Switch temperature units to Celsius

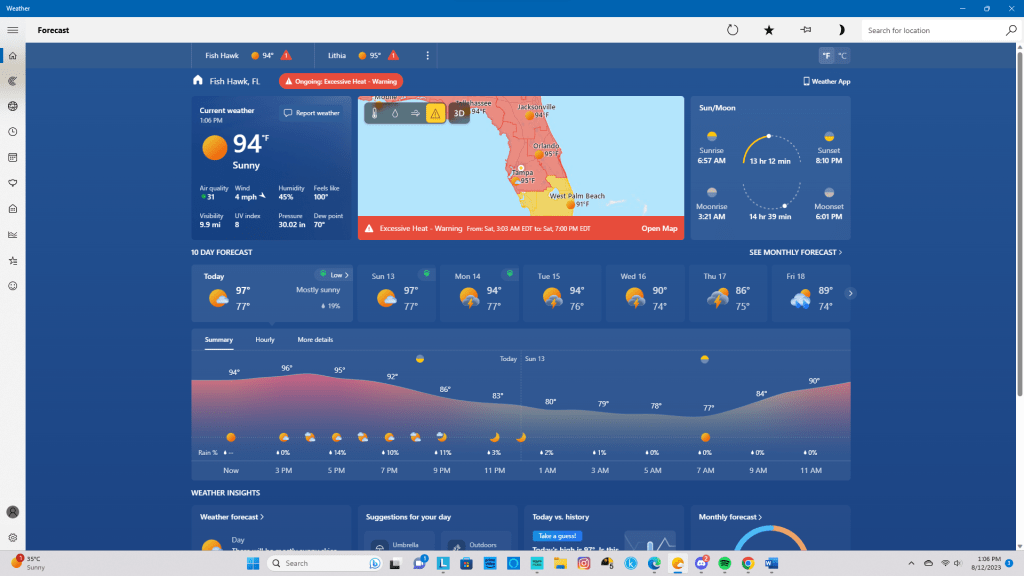click(842, 56)
